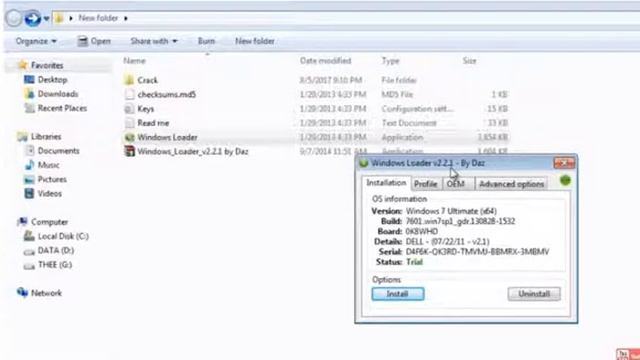
Task: Open Recent Places in the navigation pane
Action: tap(62, 108)
